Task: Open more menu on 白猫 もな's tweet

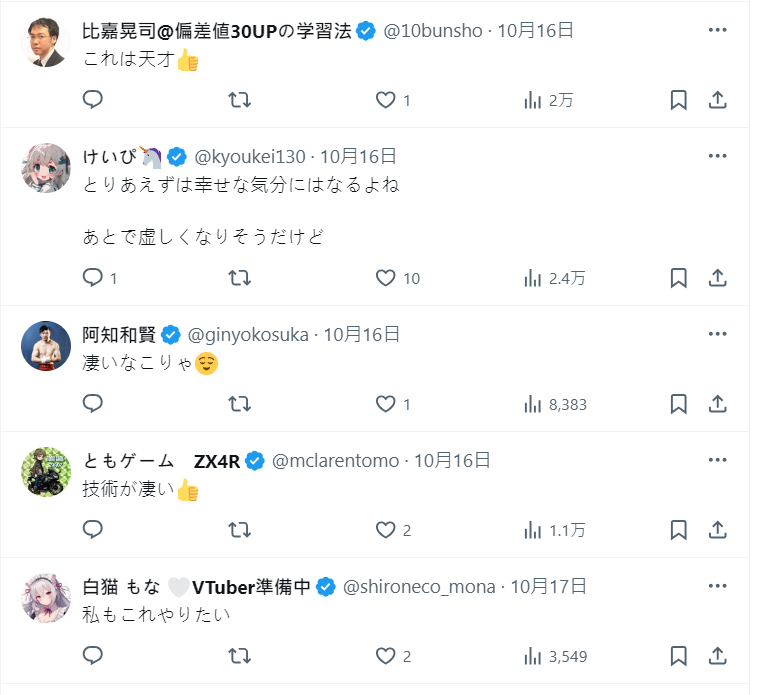Action: click(717, 586)
